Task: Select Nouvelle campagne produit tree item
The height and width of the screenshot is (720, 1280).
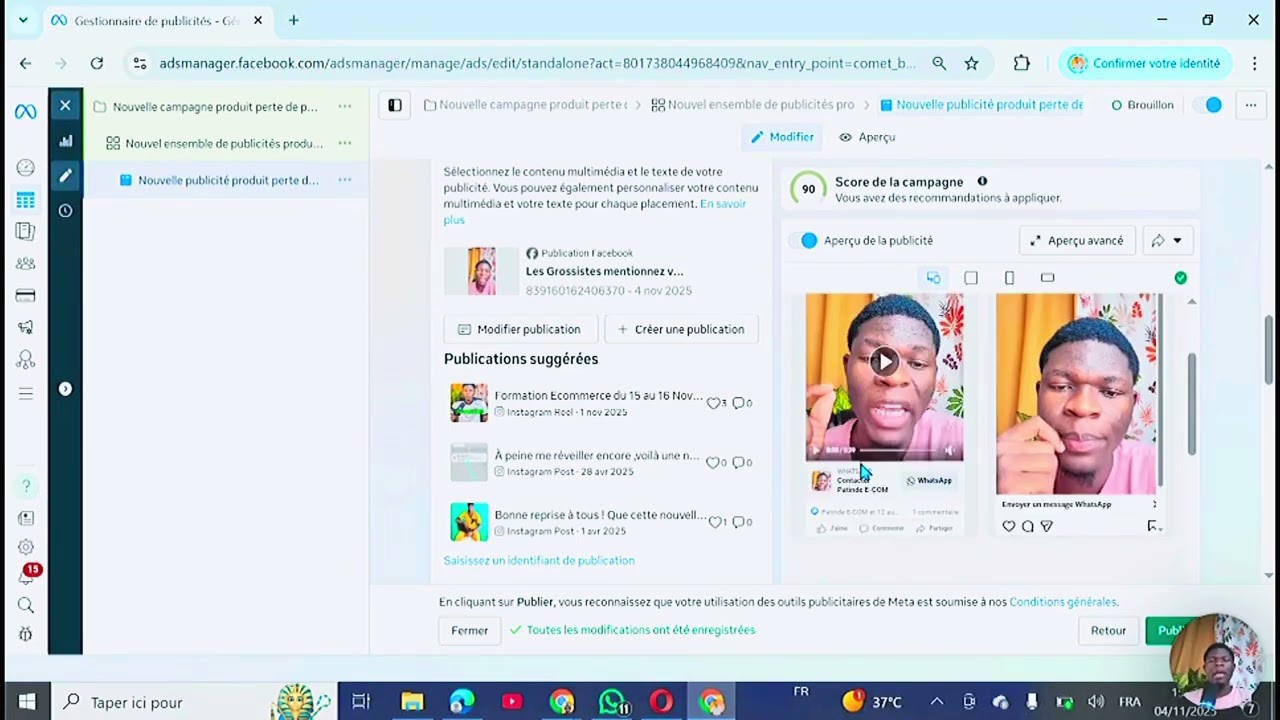Action: click(x=214, y=106)
